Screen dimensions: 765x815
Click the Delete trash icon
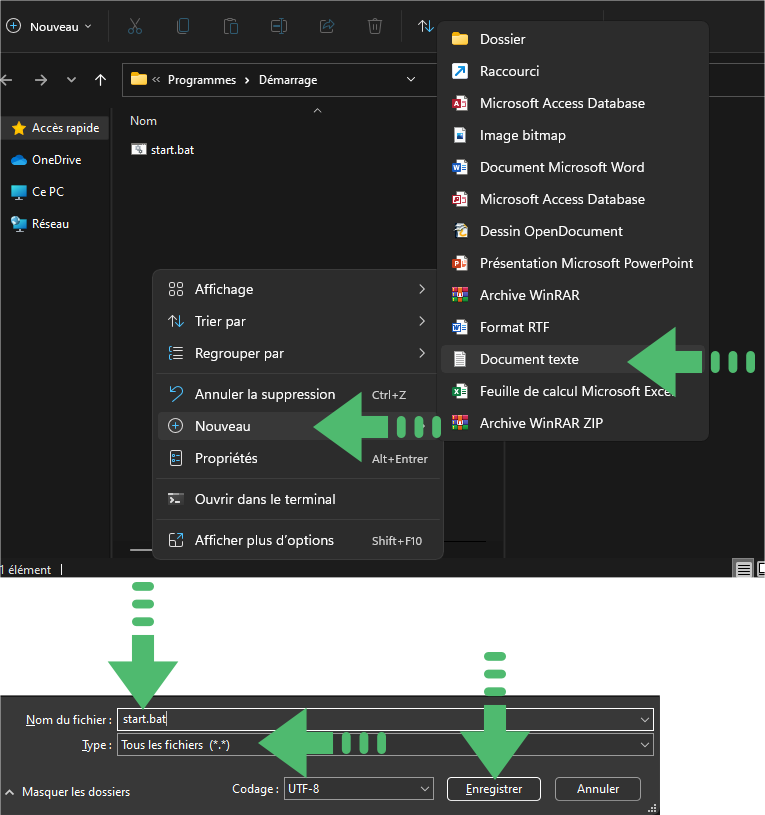point(375,26)
